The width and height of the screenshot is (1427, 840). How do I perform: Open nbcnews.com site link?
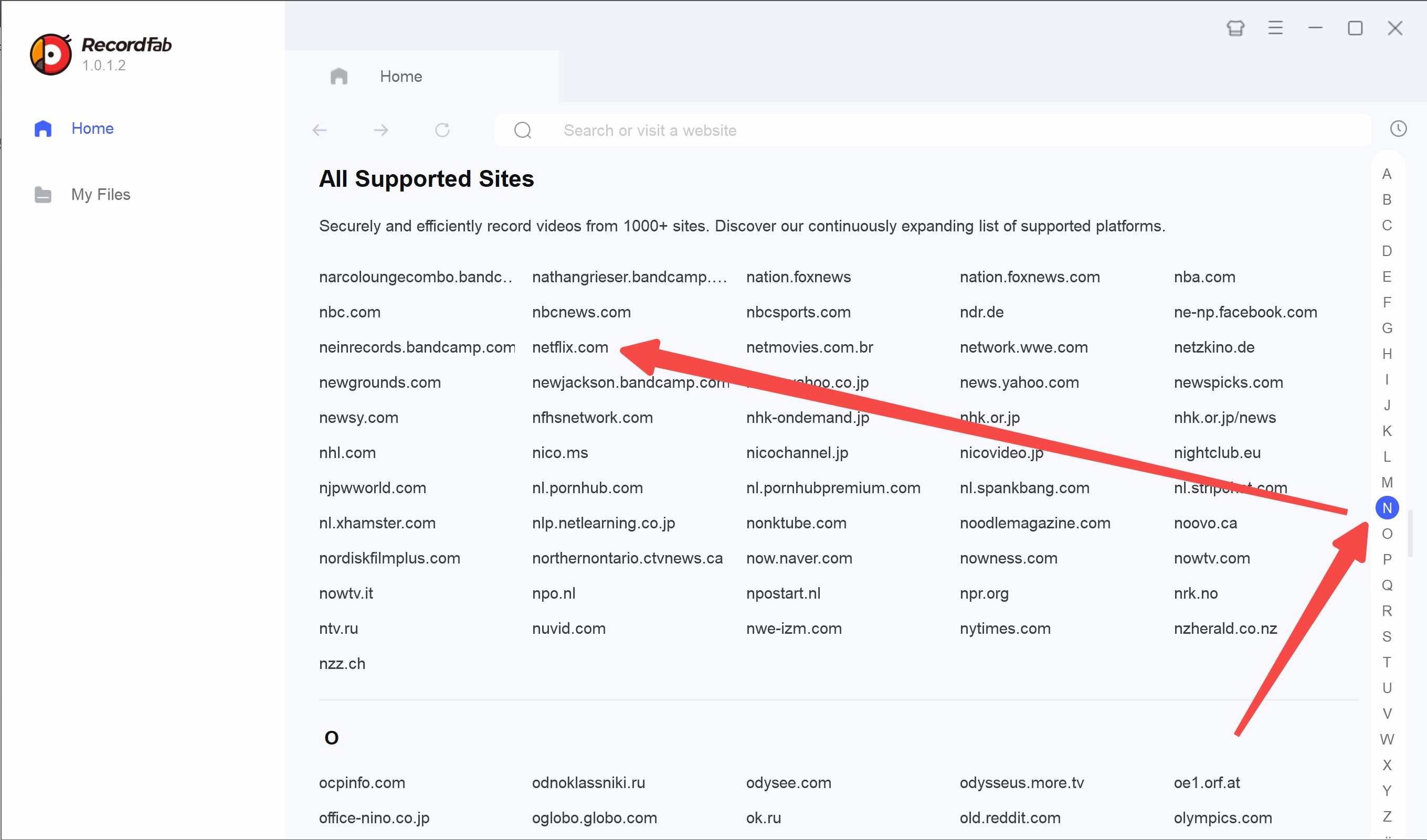point(581,312)
